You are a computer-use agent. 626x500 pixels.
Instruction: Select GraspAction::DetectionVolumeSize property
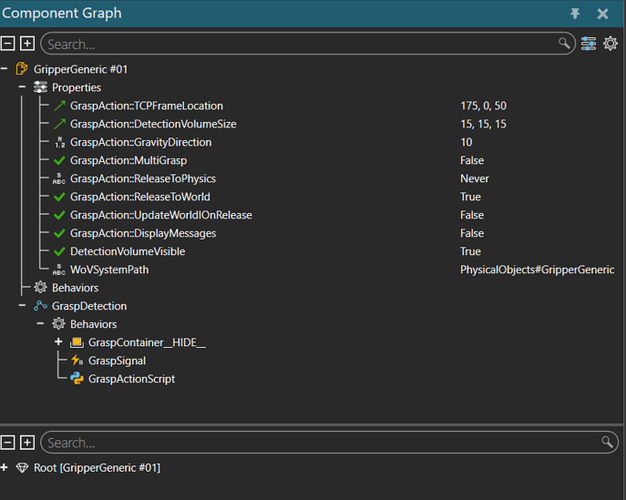pos(153,124)
